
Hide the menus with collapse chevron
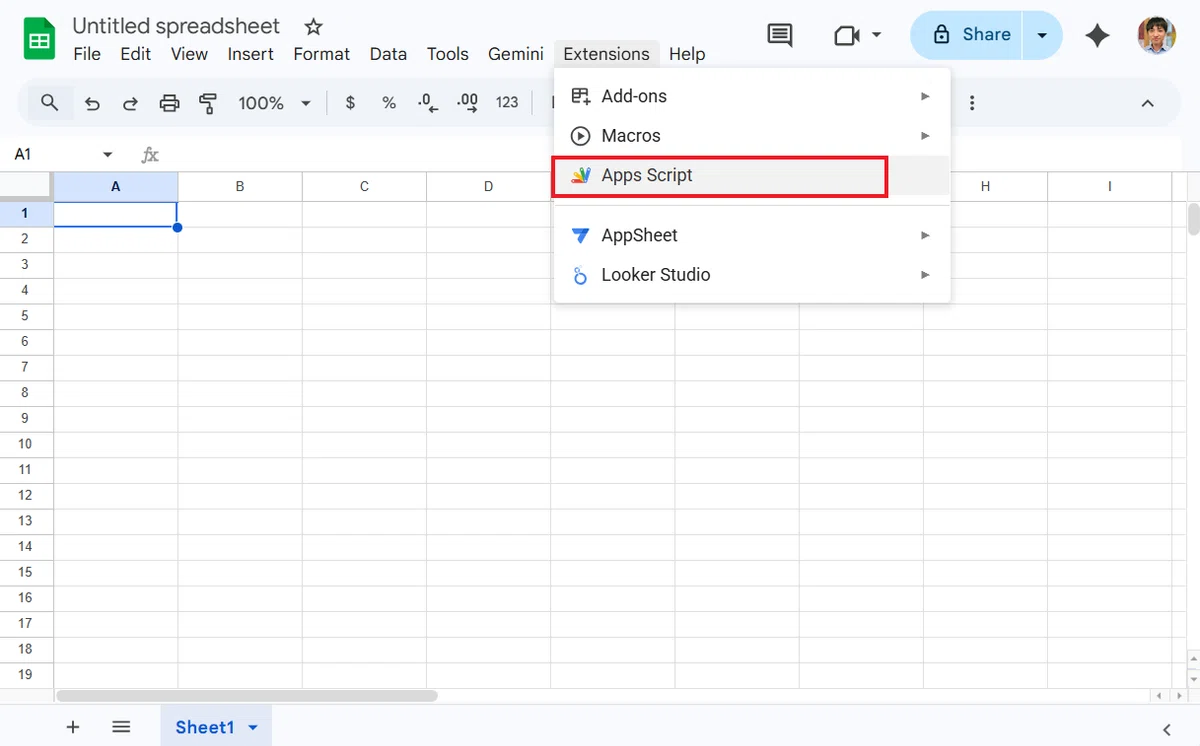[x=1148, y=103]
